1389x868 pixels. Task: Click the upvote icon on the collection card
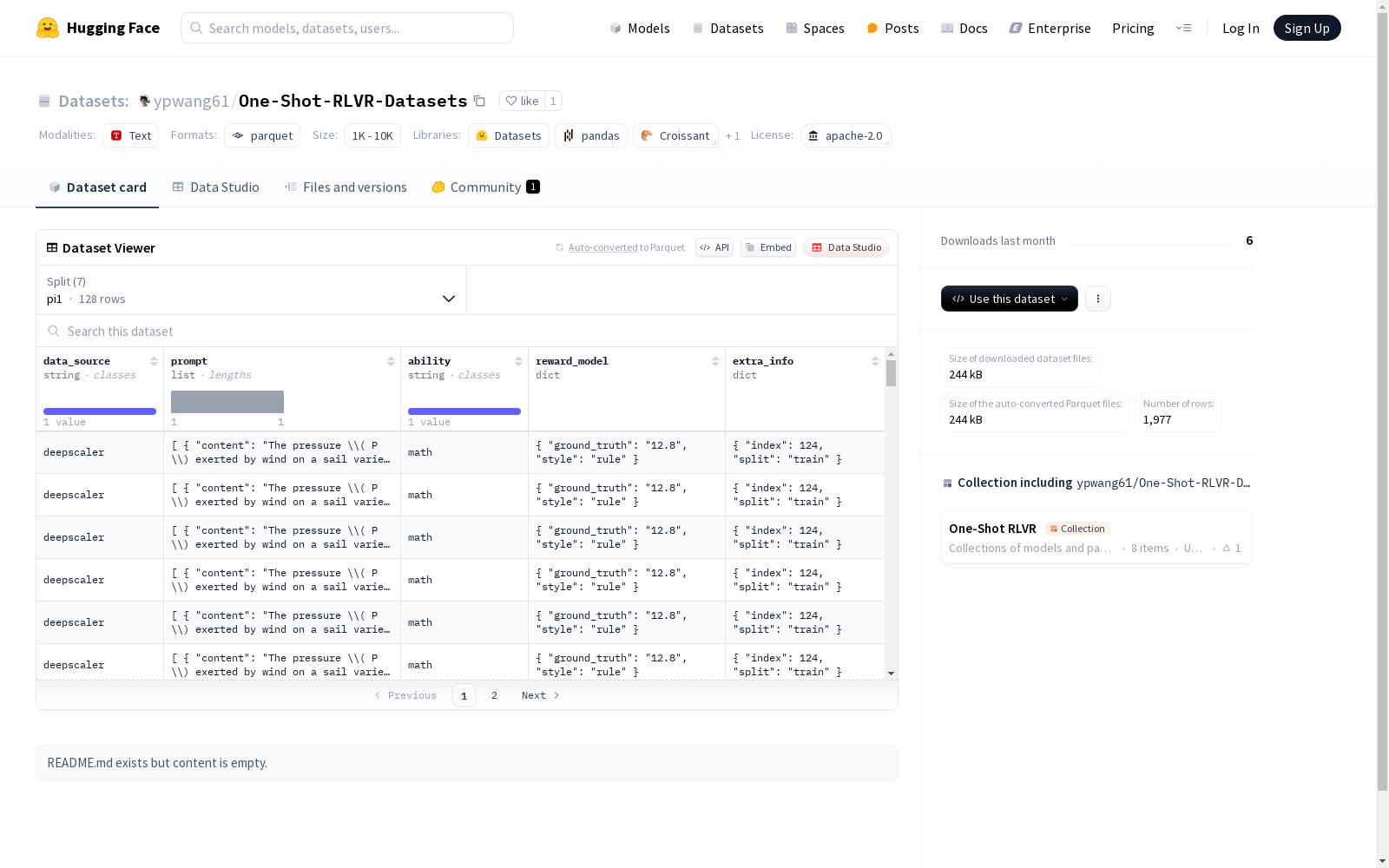(1227, 548)
